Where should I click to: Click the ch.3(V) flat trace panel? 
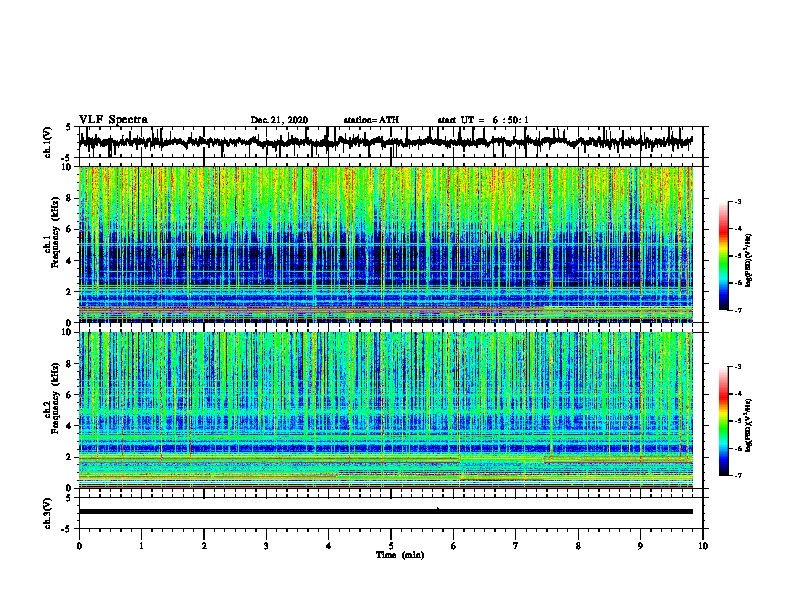(391, 513)
